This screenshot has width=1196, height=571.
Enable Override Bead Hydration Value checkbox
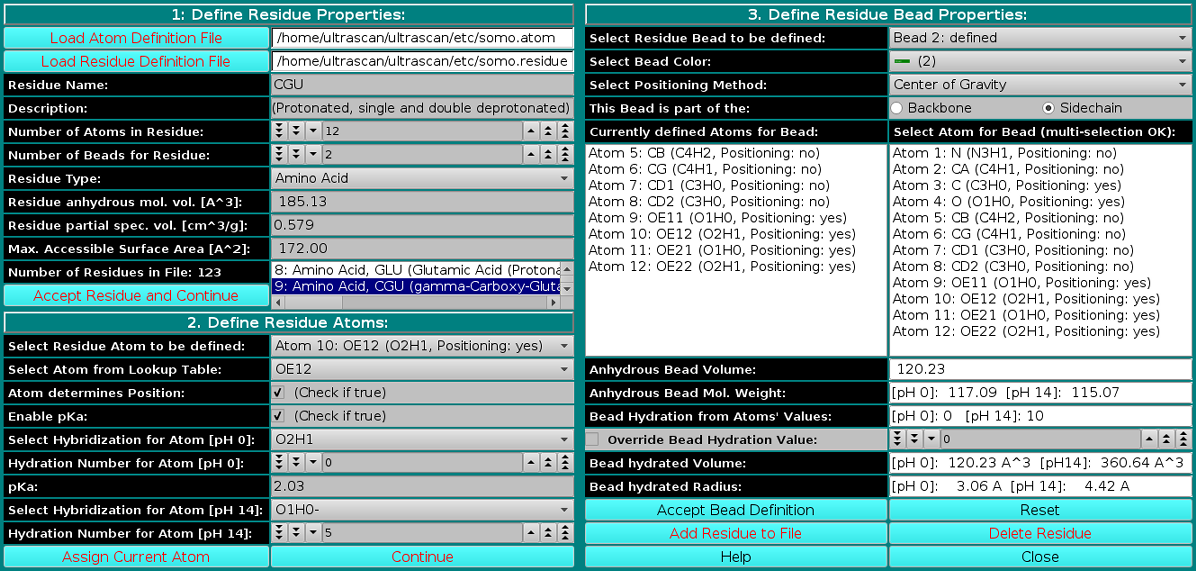(x=593, y=439)
